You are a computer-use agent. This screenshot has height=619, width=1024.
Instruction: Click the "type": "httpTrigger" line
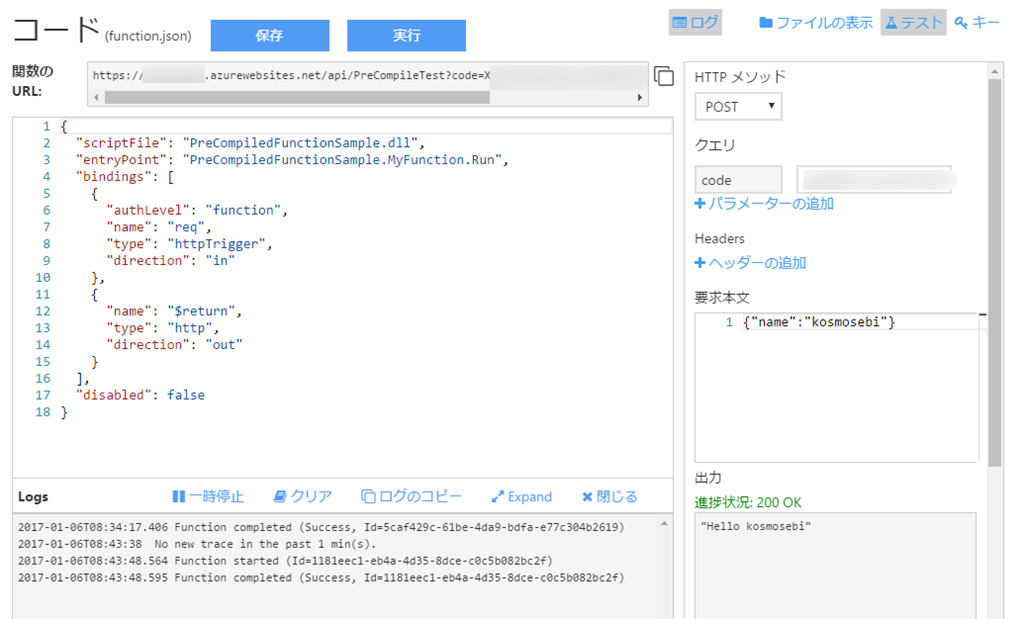click(189, 244)
